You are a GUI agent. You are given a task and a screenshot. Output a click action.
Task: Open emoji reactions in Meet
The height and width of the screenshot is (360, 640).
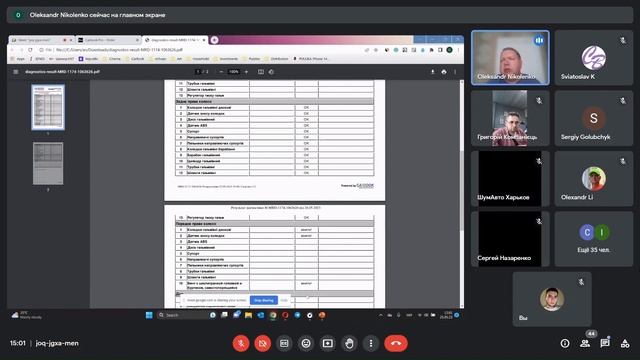pos(306,343)
